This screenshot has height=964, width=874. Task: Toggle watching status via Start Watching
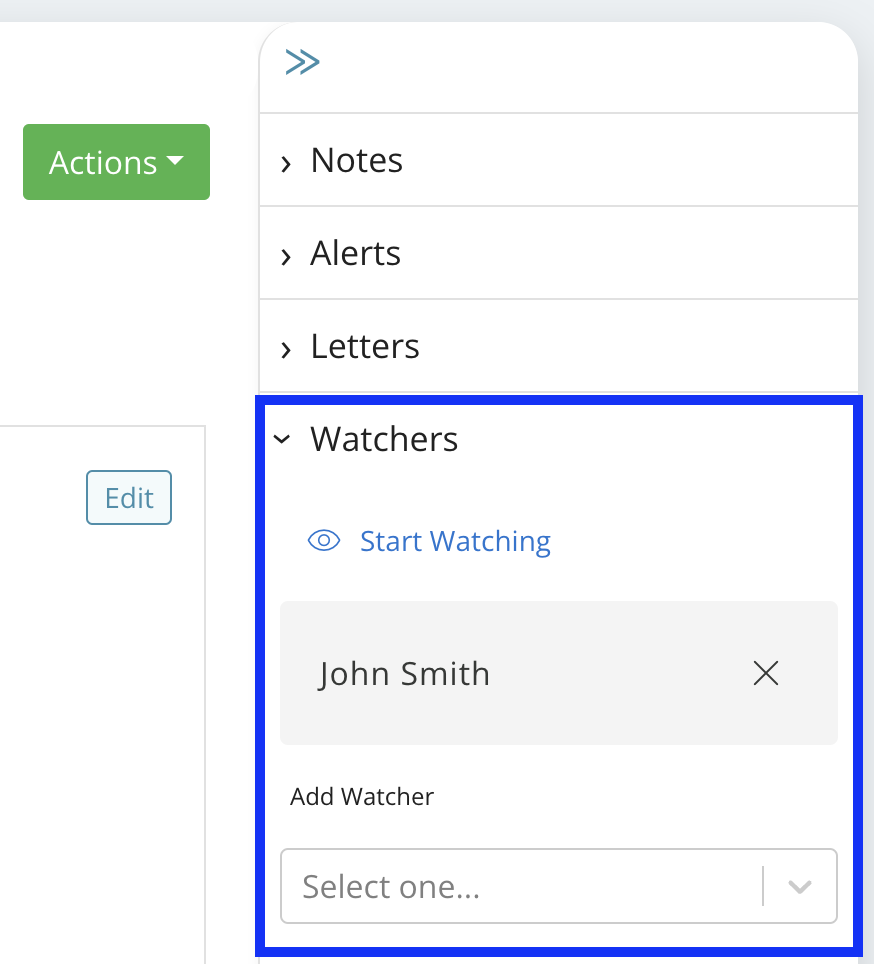click(x=455, y=540)
